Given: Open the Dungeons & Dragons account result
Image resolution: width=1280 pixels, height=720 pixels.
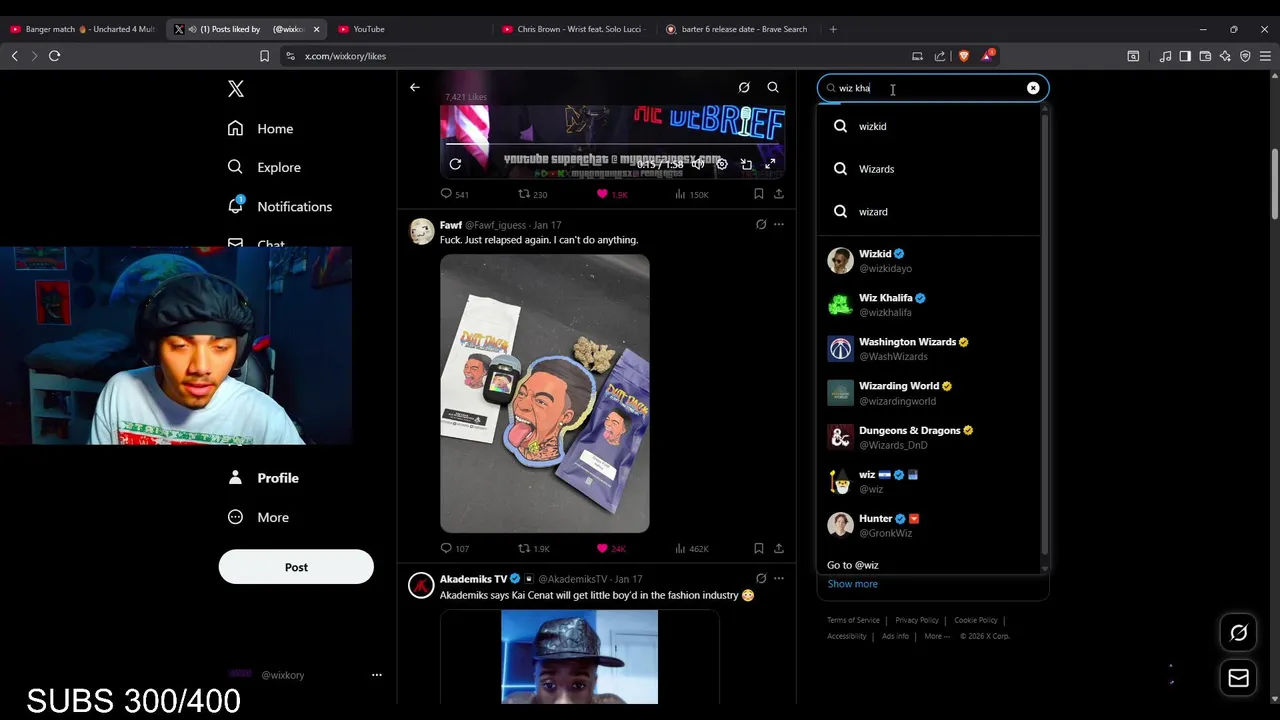Looking at the screenshot, I should point(930,437).
